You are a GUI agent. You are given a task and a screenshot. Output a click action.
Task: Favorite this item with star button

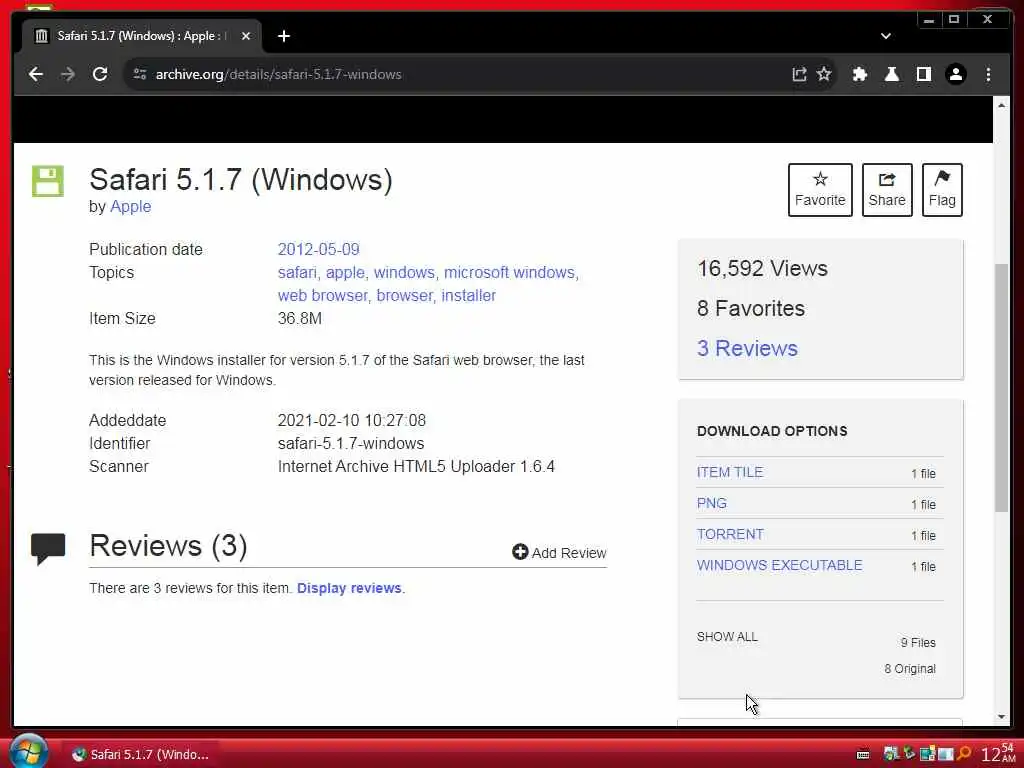(x=820, y=189)
